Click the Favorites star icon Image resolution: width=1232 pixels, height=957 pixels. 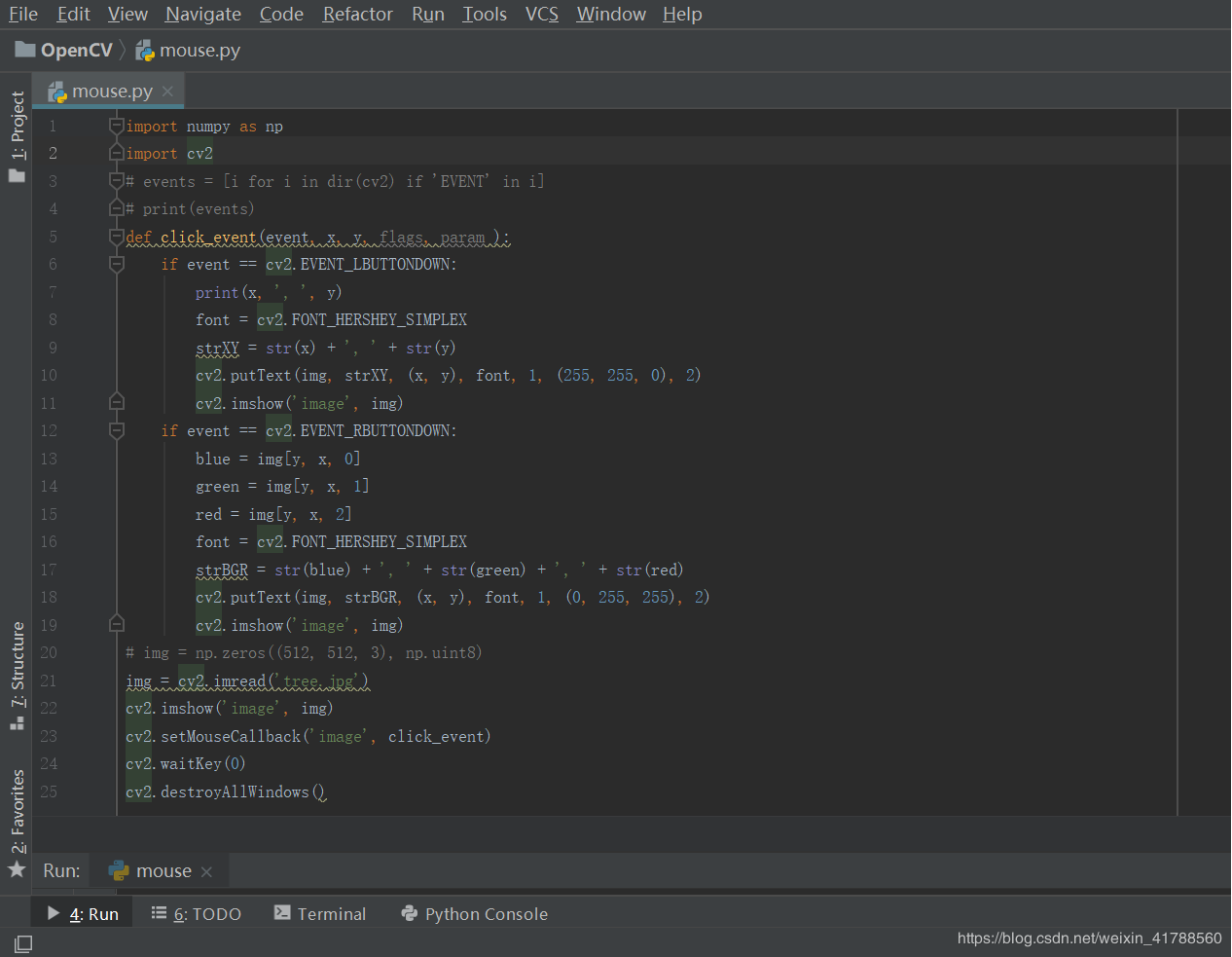[17, 868]
